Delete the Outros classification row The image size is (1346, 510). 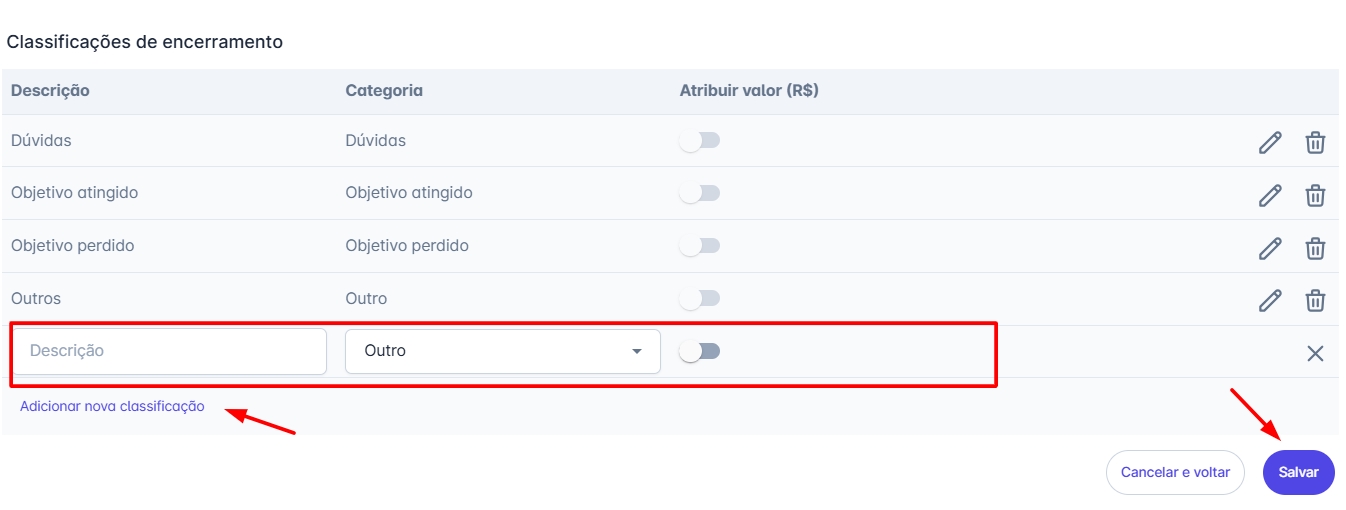click(x=1316, y=300)
